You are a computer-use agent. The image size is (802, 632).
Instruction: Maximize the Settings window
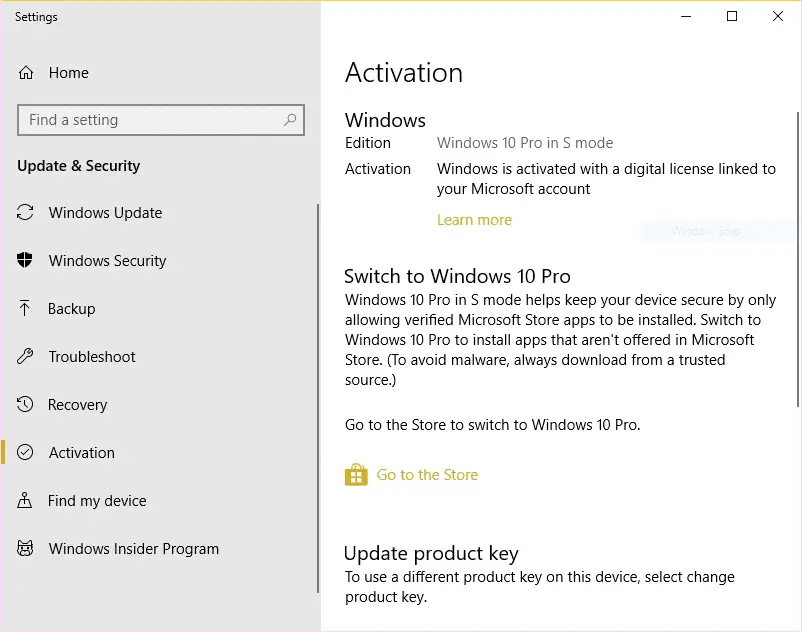coord(732,16)
